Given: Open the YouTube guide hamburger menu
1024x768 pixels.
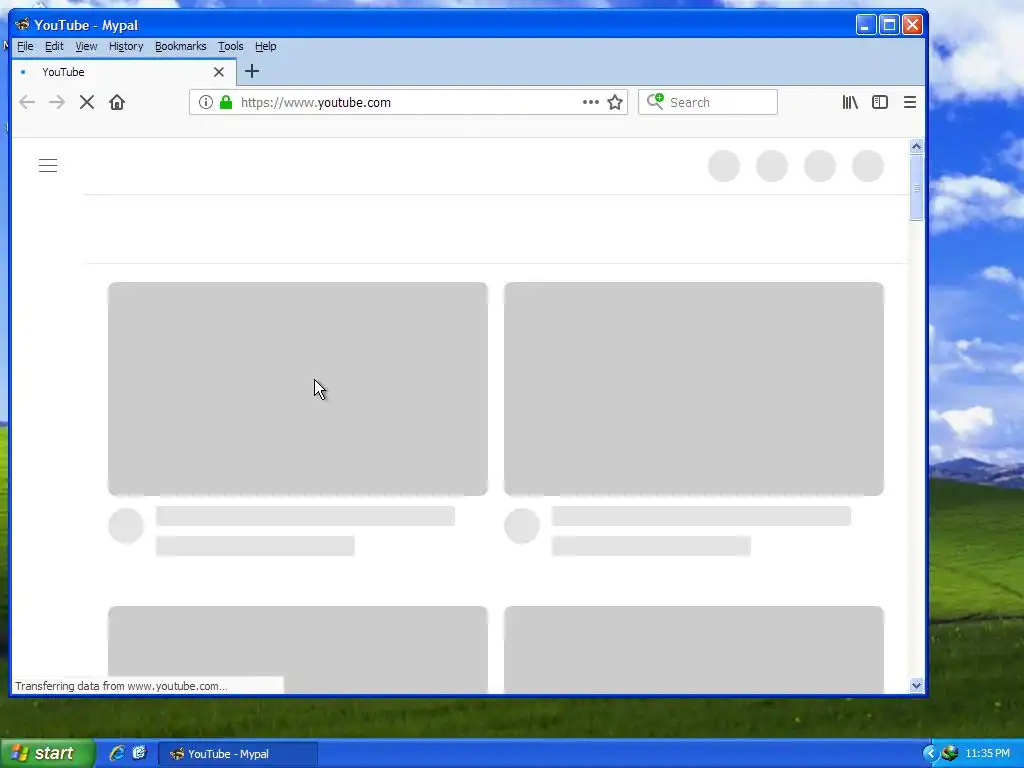Looking at the screenshot, I should tap(48, 166).
